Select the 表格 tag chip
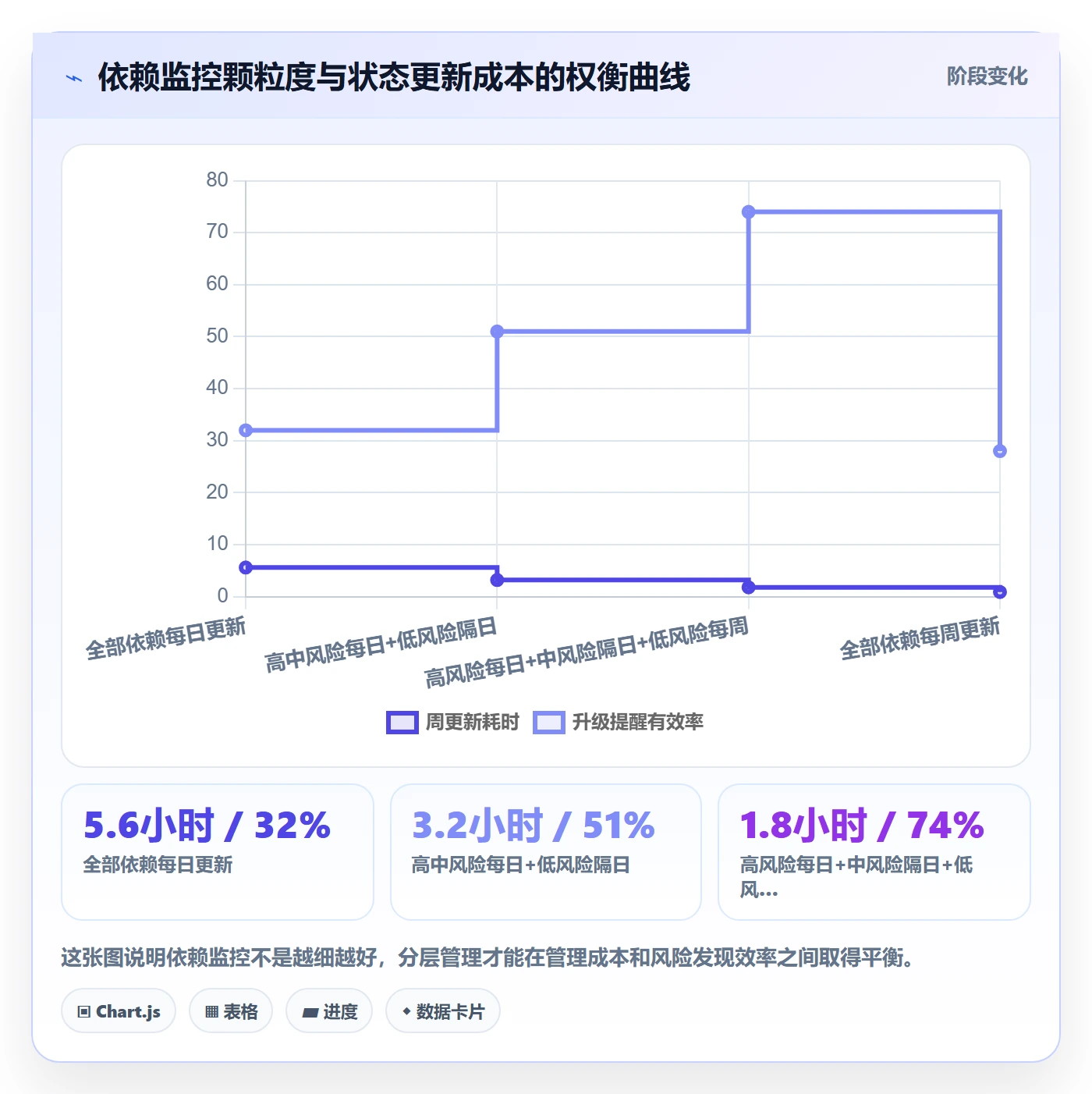 [231, 1011]
